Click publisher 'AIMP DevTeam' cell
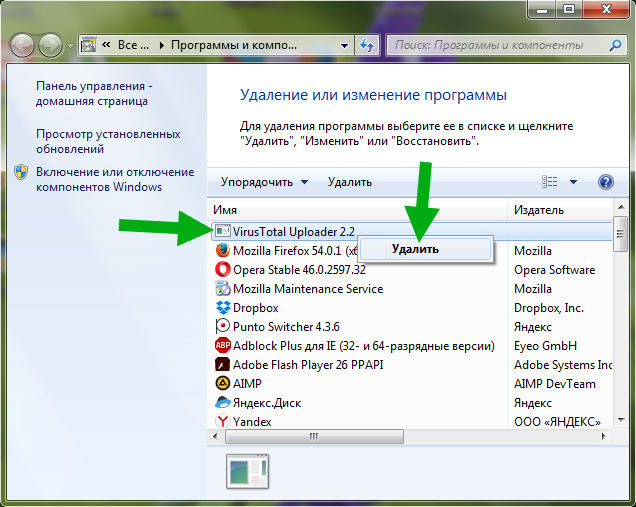This screenshot has height=507, width=636. pos(554,384)
